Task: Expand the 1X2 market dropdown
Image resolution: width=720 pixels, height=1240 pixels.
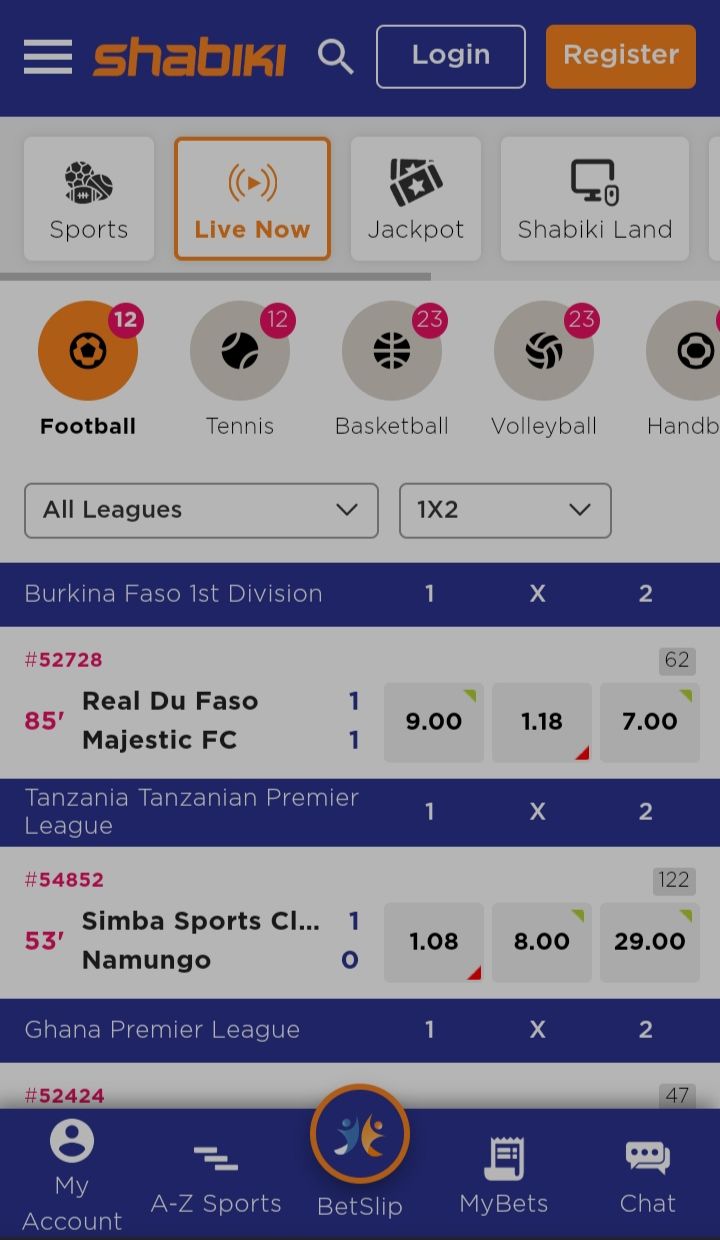Action: click(505, 510)
